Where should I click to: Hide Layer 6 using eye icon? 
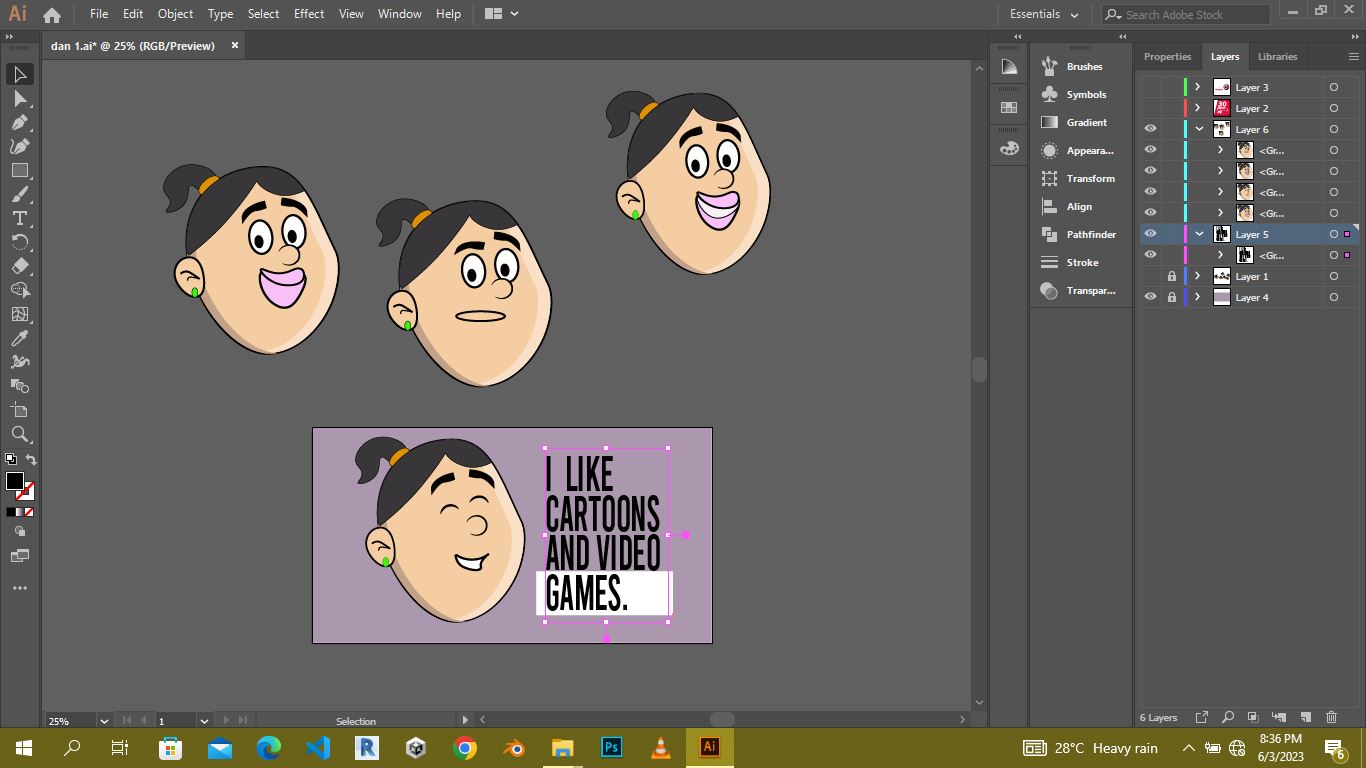tap(1150, 129)
